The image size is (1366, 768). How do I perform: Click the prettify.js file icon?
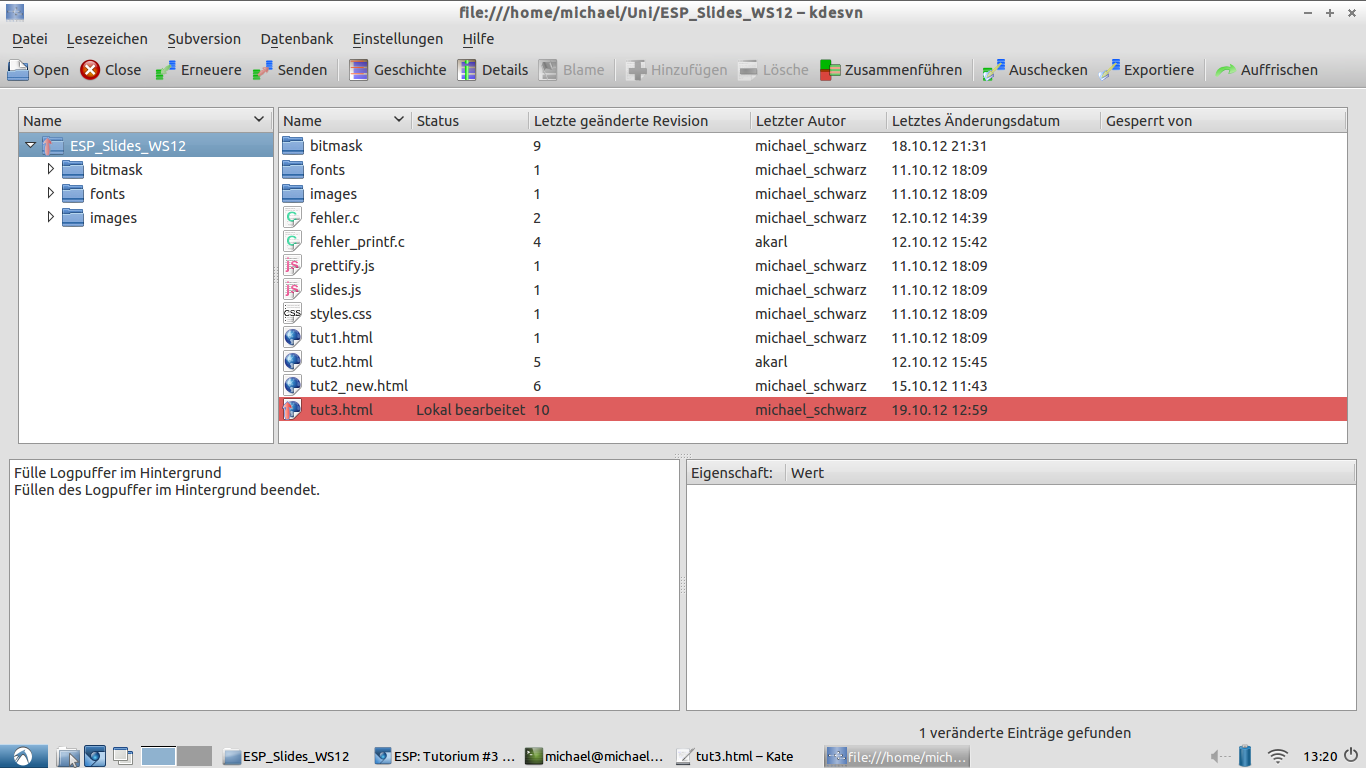point(292,265)
